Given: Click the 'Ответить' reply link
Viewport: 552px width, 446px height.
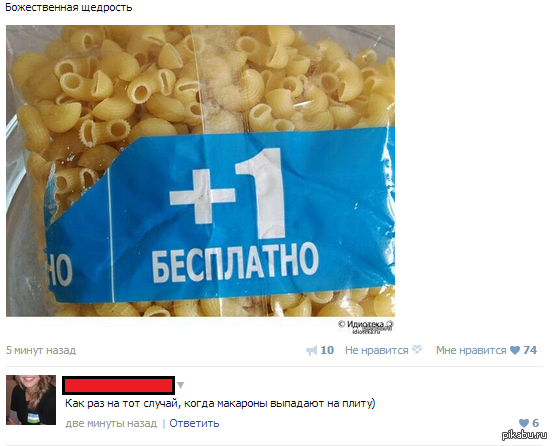Looking at the screenshot, I should click(194, 423).
